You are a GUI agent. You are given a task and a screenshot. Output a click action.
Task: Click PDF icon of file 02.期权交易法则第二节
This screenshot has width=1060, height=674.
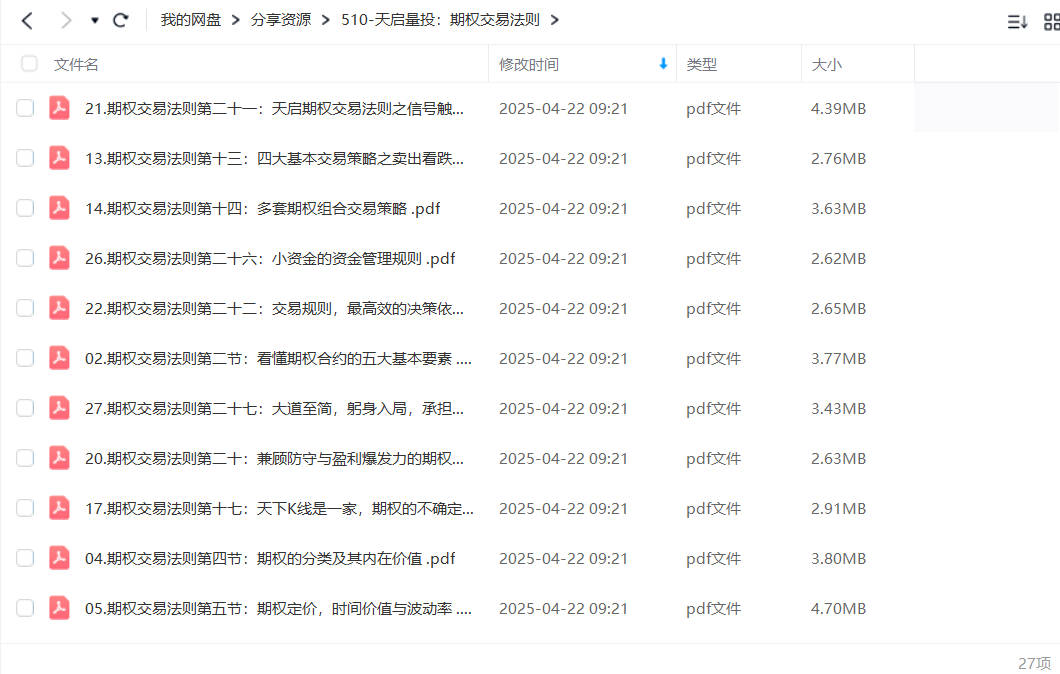[x=59, y=358]
